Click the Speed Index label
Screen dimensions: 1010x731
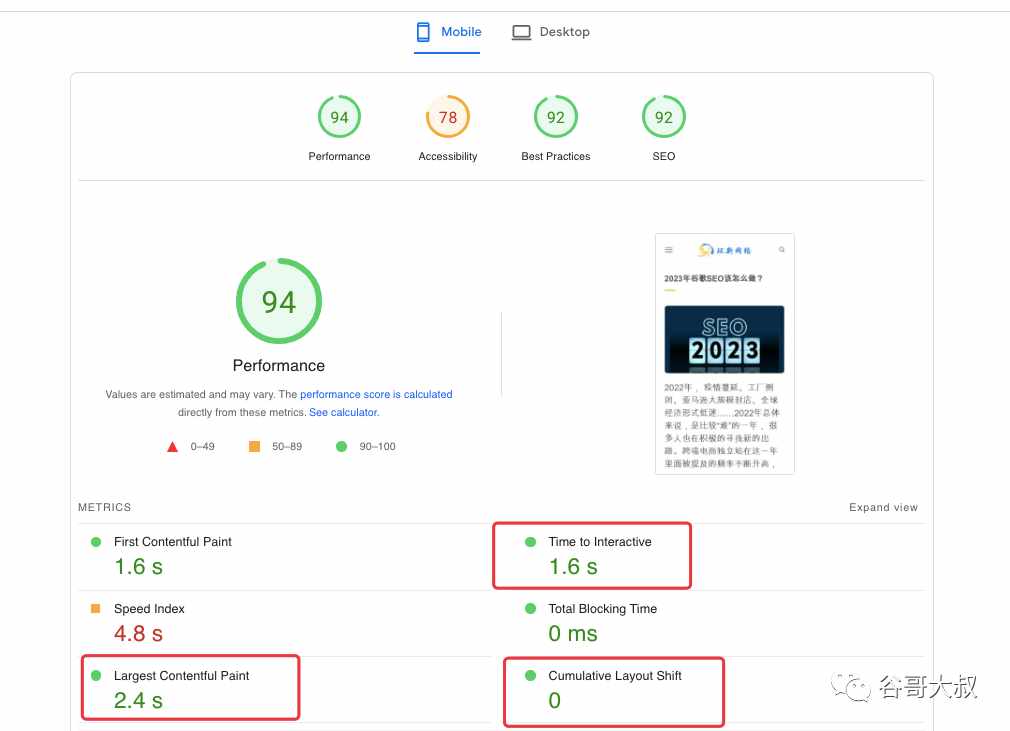point(149,609)
